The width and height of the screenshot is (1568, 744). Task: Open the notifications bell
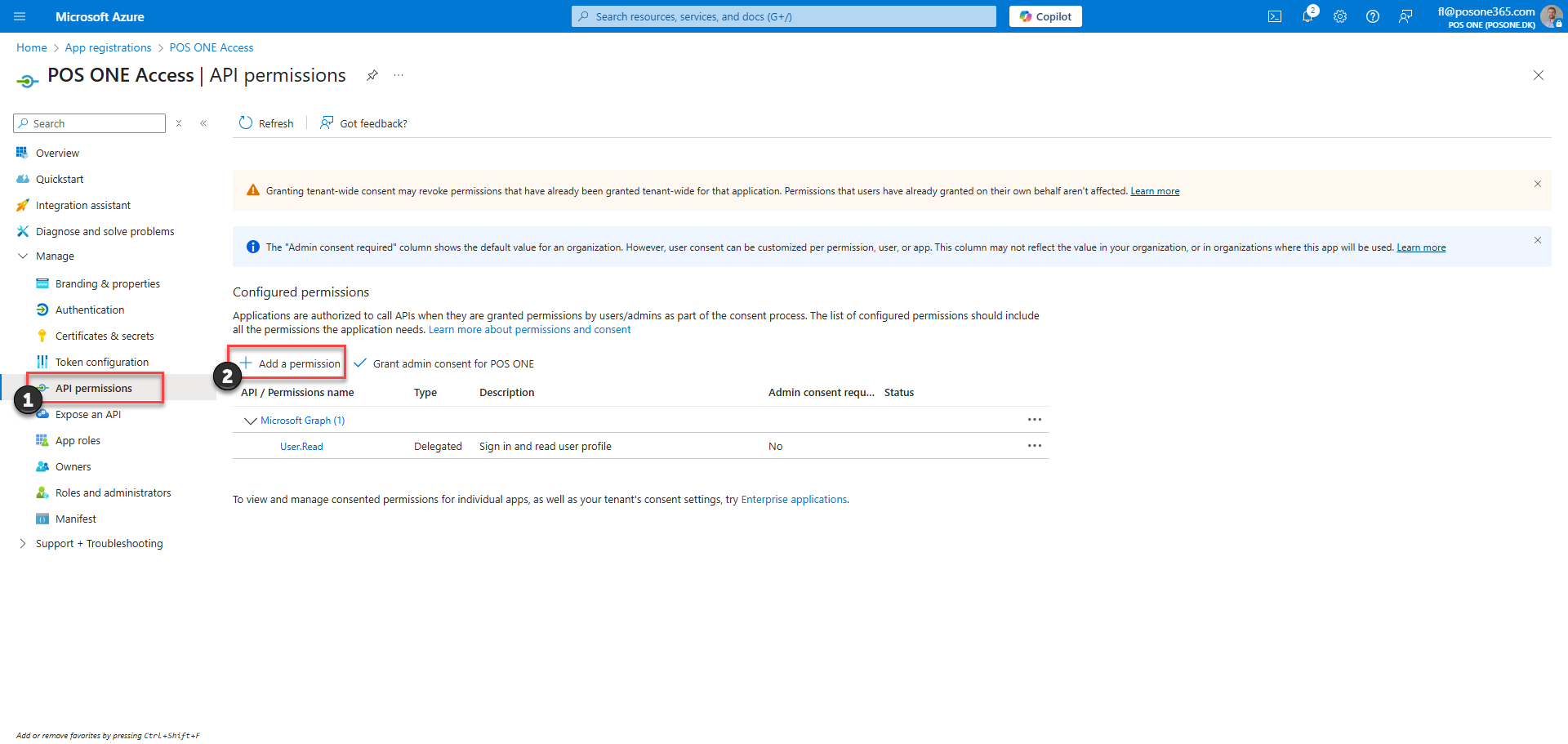1307,16
